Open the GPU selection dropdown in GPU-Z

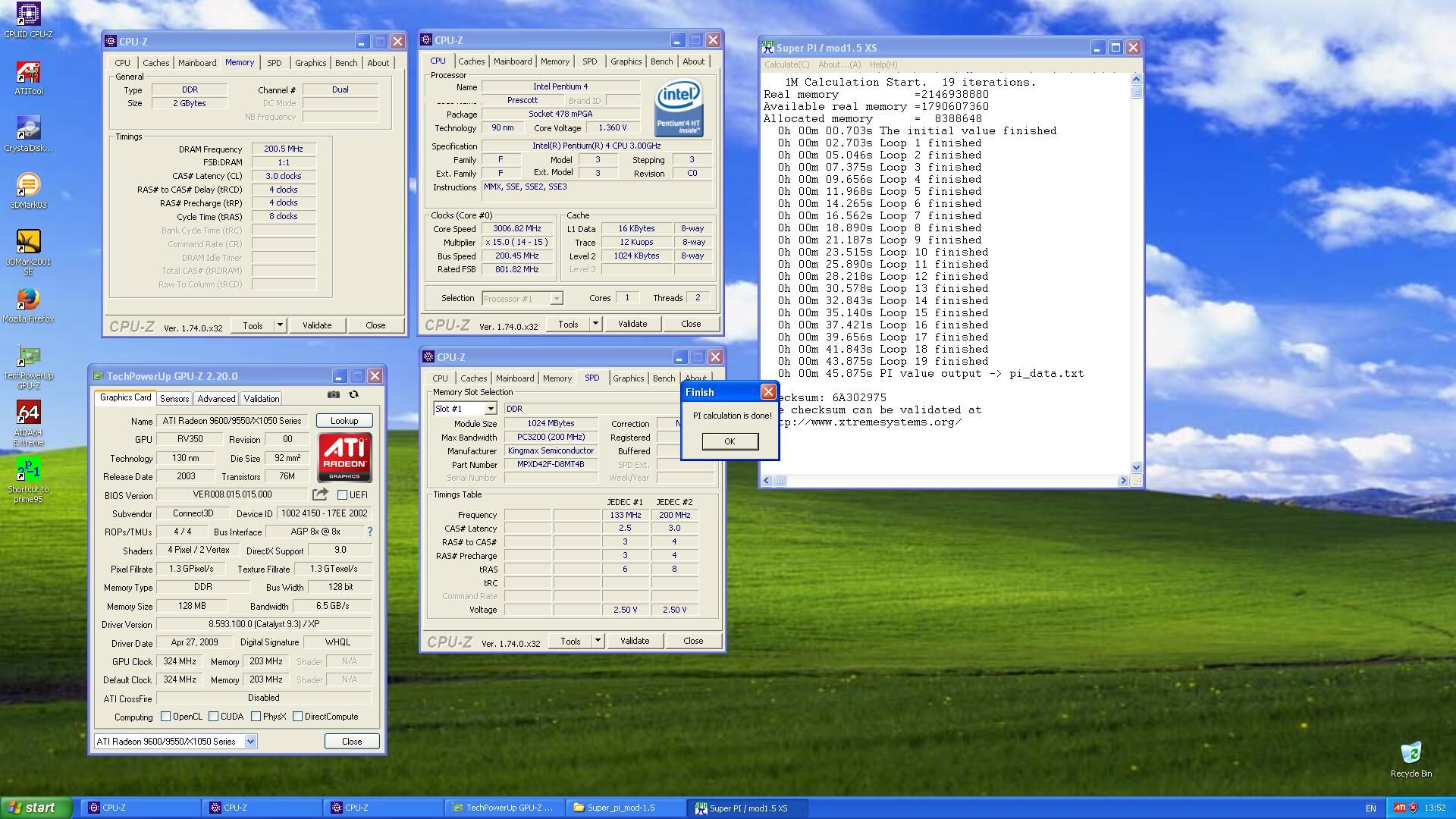point(250,742)
